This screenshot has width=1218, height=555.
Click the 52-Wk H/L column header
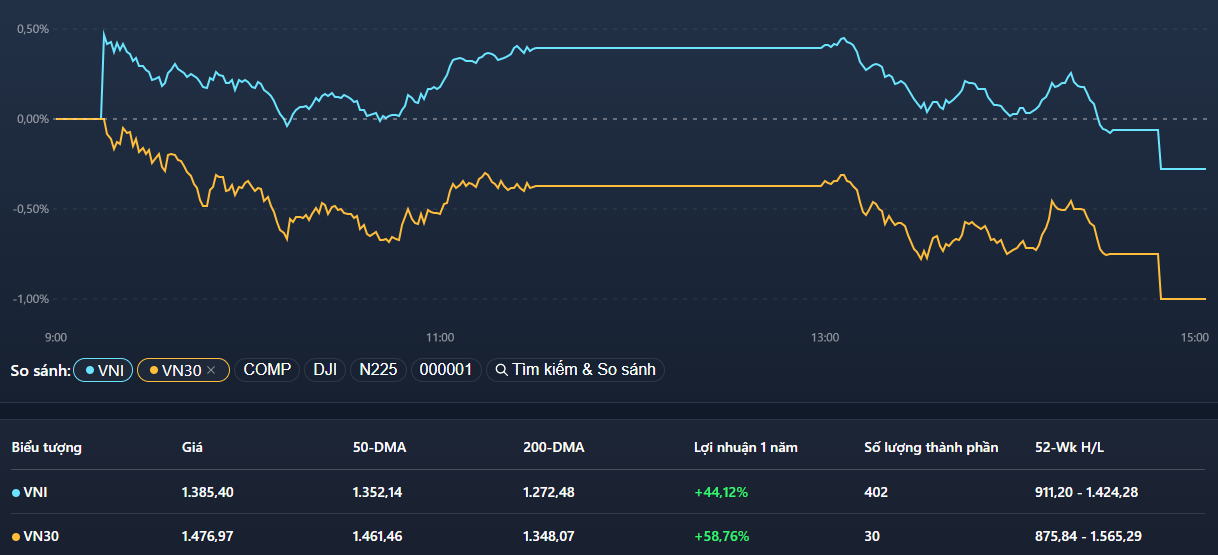[x=1069, y=447]
